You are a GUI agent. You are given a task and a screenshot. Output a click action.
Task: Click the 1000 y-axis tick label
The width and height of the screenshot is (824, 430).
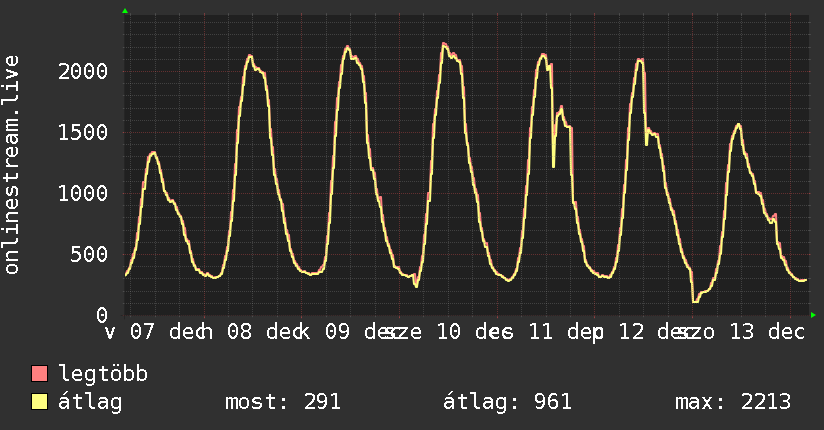(x=82, y=193)
